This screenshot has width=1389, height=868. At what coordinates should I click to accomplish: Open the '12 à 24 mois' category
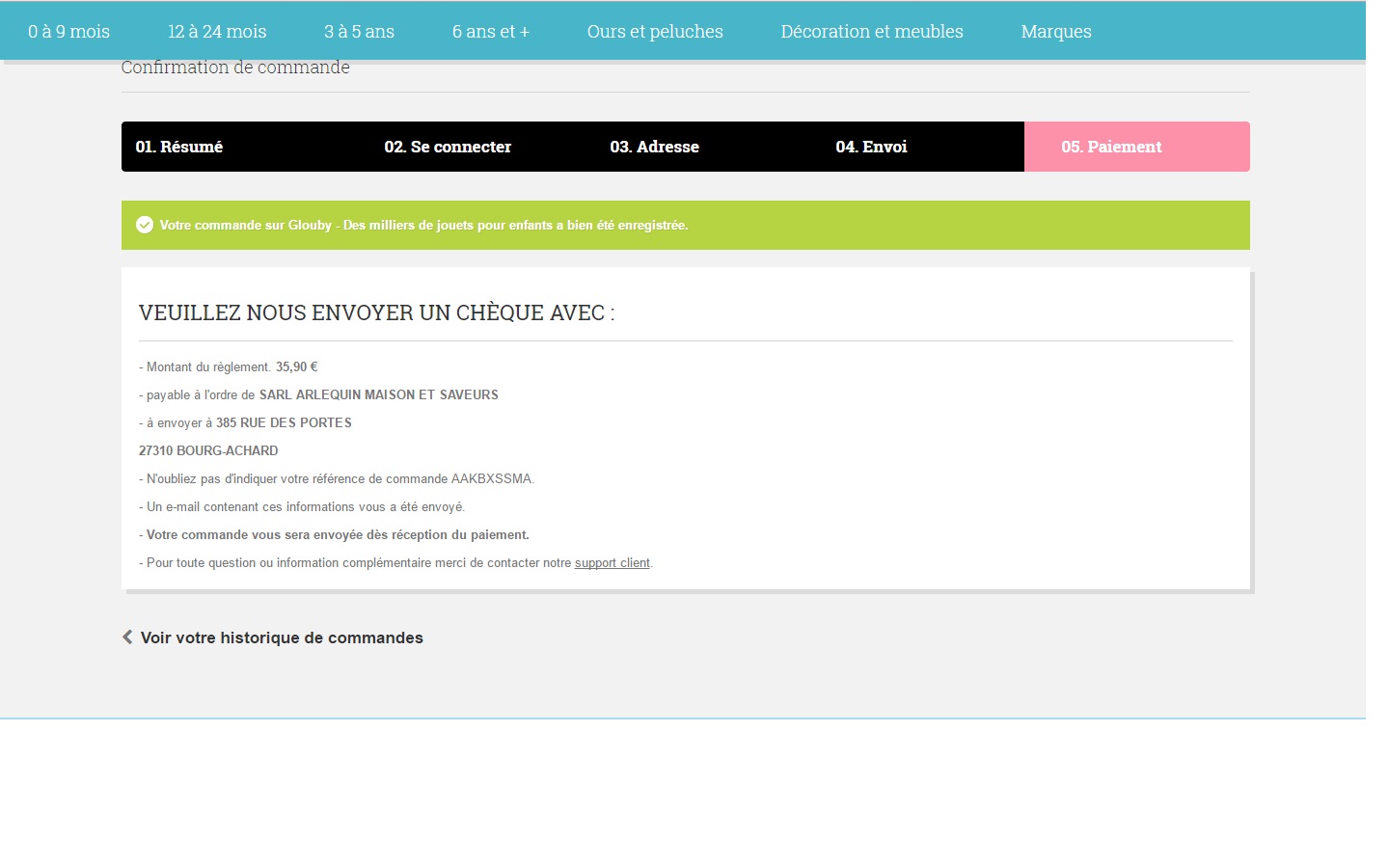point(217,31)
